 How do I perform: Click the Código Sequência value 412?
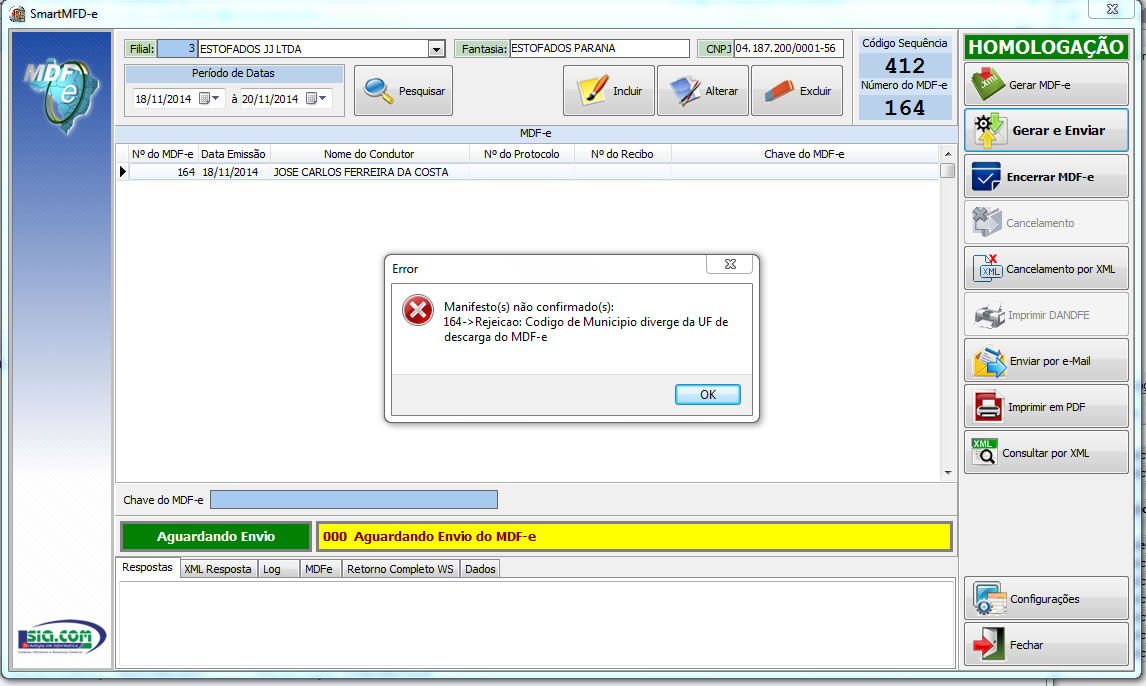[905, 66]
